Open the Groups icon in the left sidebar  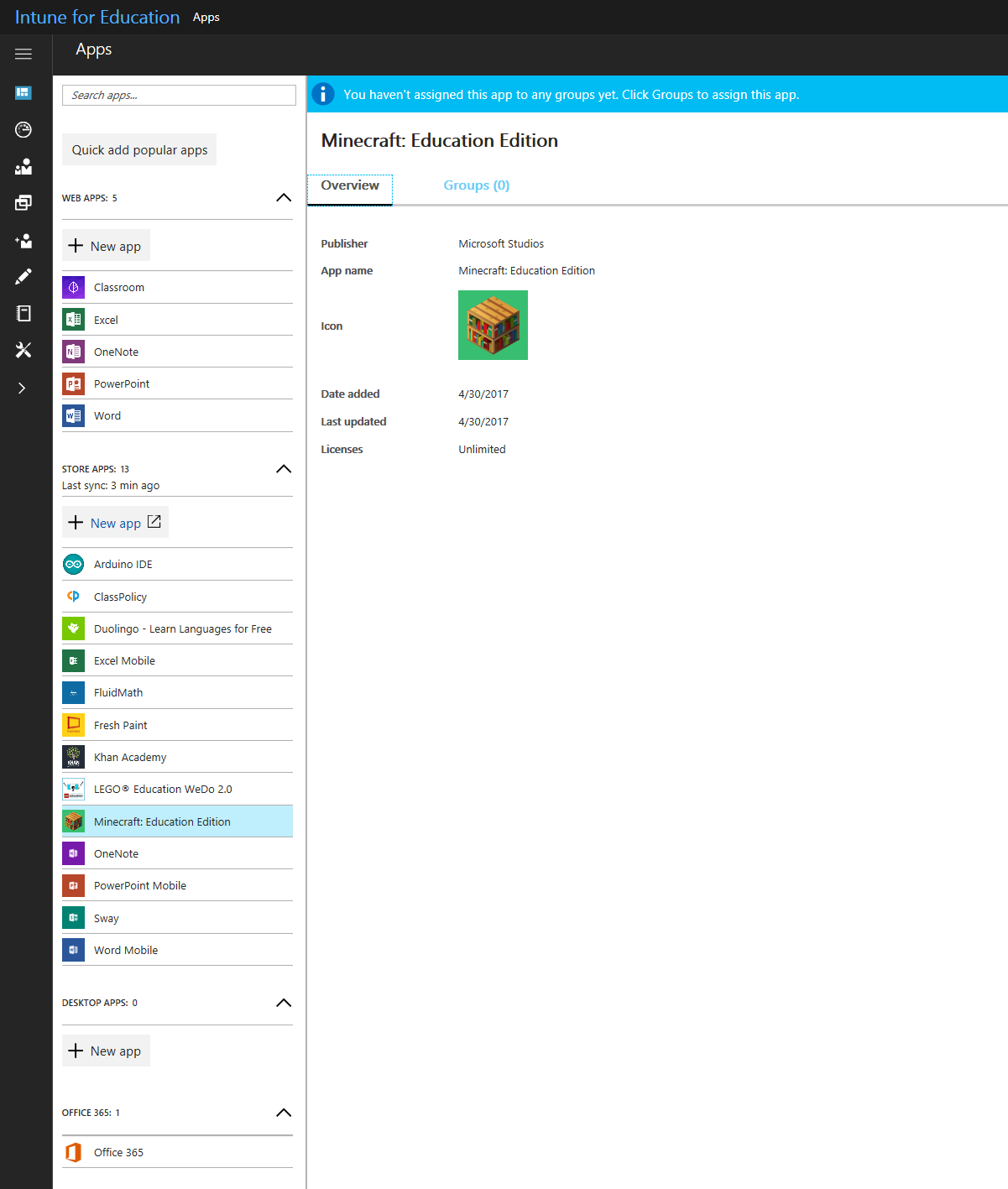click(24, 166)
